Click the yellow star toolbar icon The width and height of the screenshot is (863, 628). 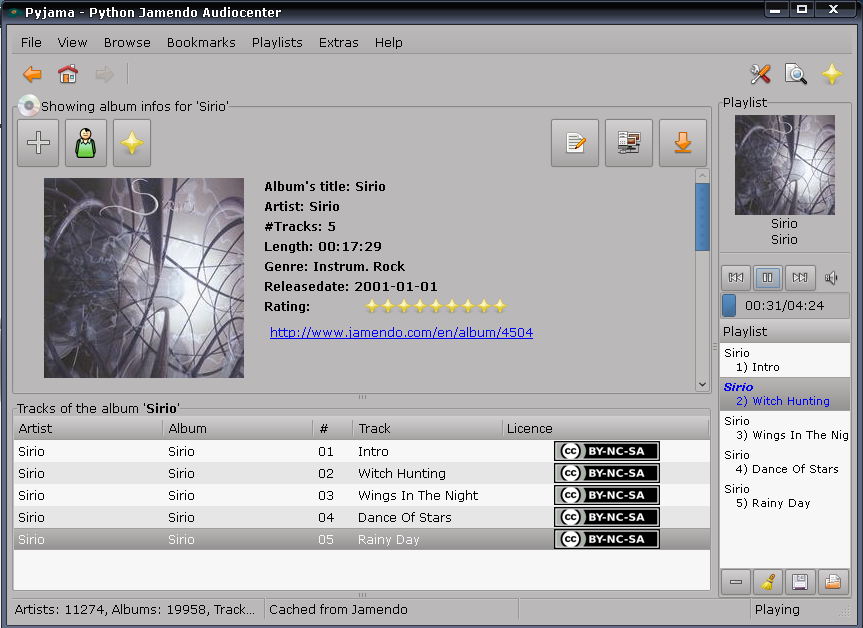pos(832,74)
